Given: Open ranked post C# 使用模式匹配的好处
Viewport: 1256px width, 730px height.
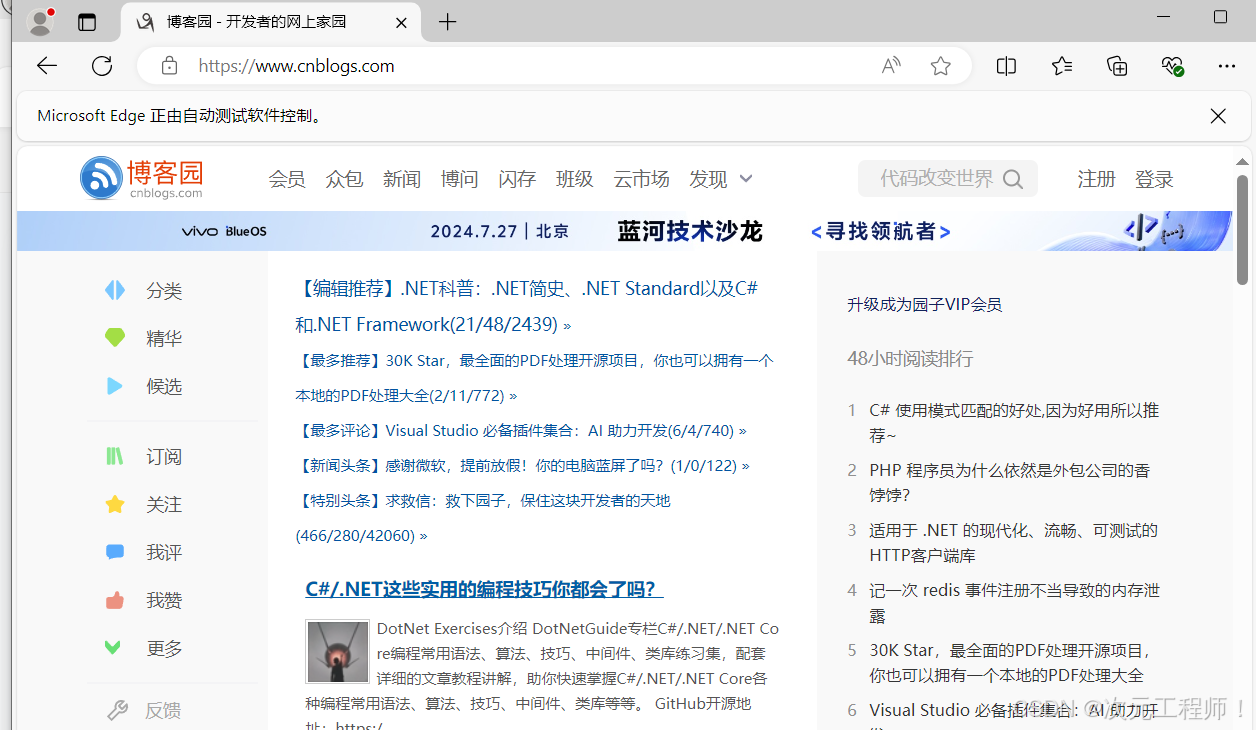Looking at the screenshot, I should tap(1014, 423).
